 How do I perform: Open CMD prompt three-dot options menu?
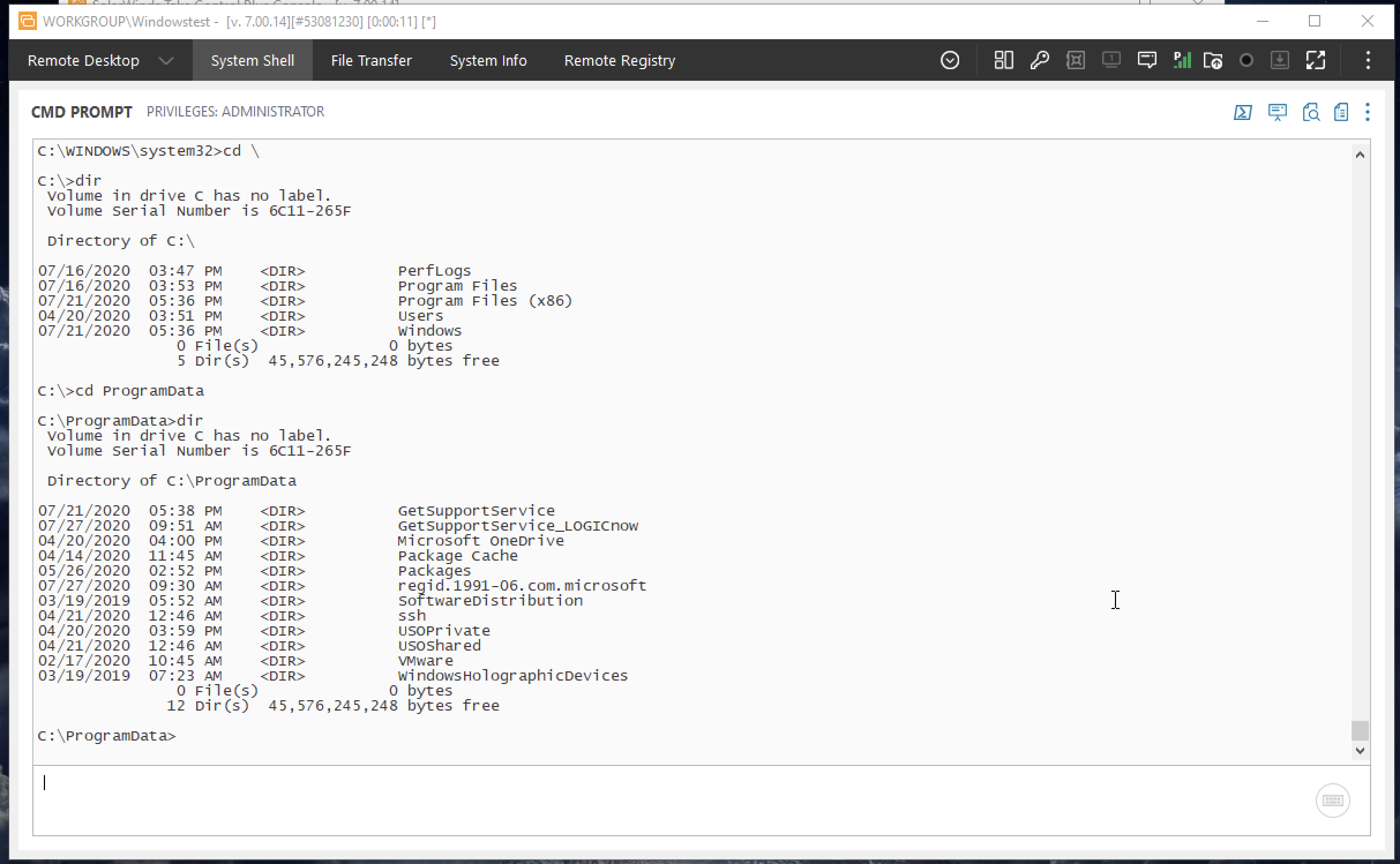1367,112
